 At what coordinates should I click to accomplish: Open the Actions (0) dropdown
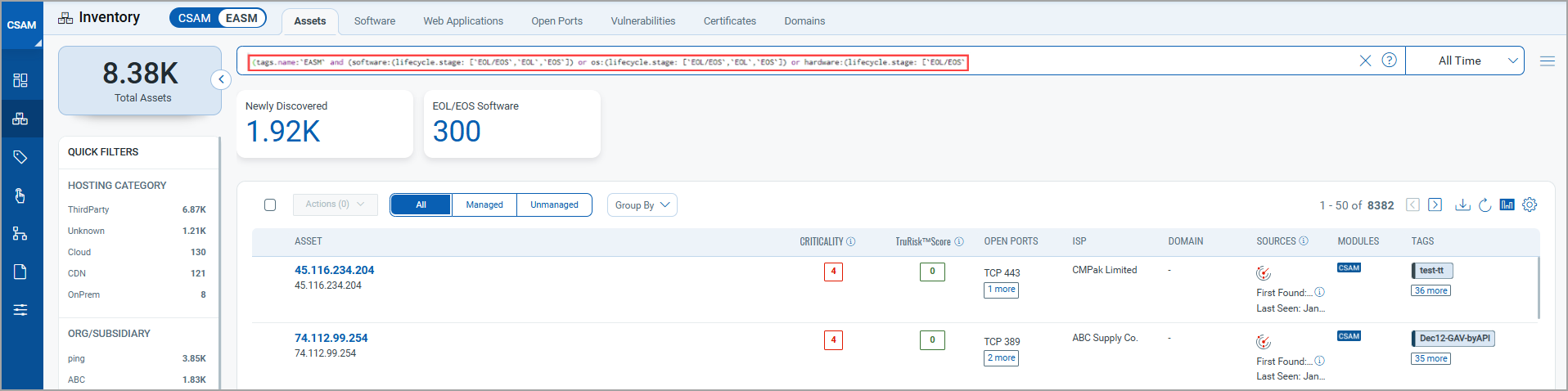(336, 204)
